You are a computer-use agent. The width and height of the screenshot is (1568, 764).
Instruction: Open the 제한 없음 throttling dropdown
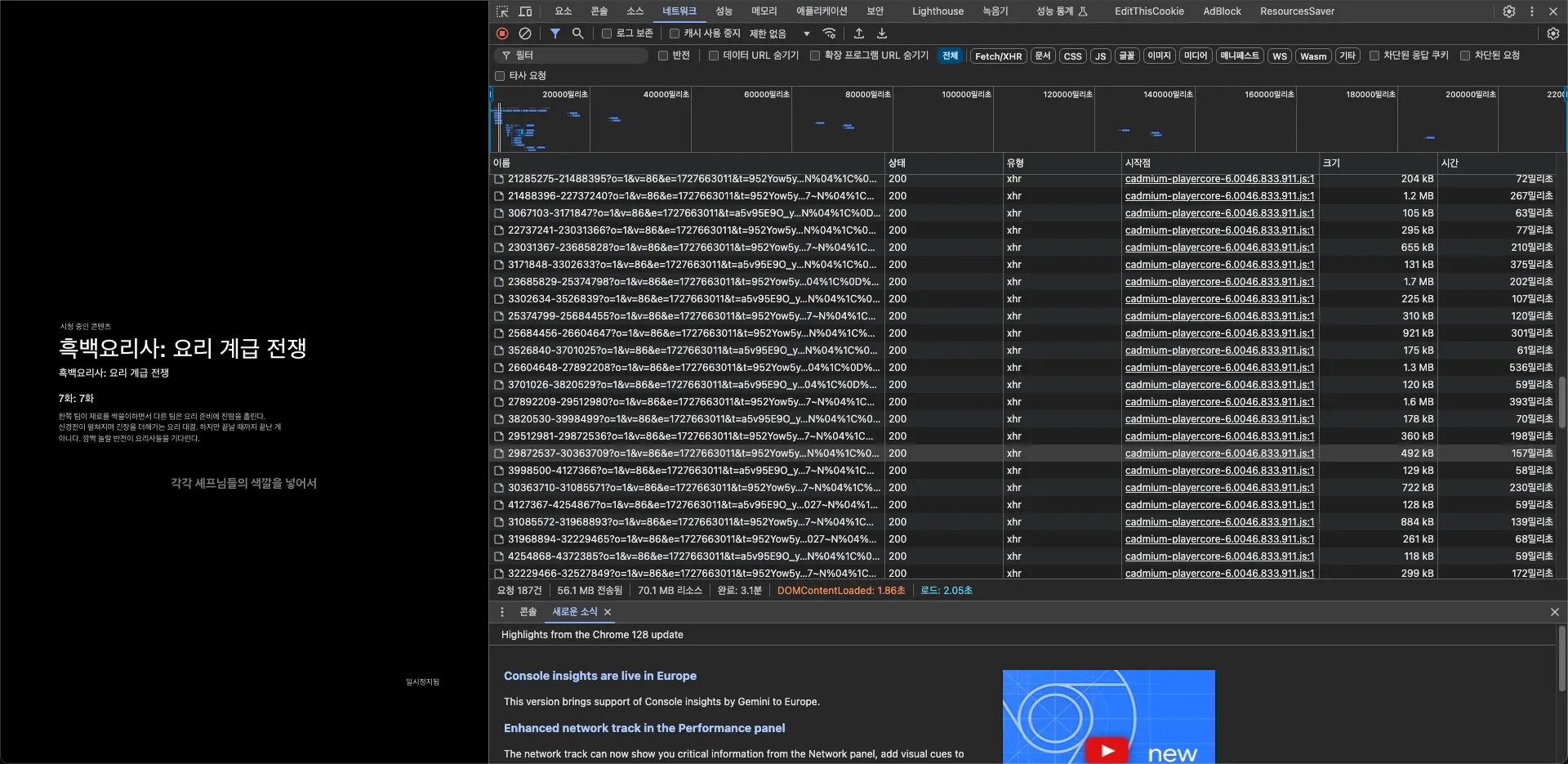pyautogui.click(x=780, y=34)
